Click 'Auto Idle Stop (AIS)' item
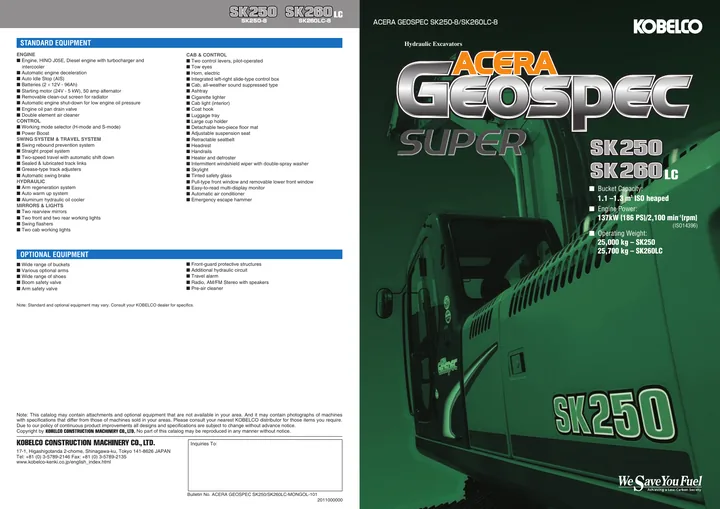720x509 pixels. [x=43, y=79]
